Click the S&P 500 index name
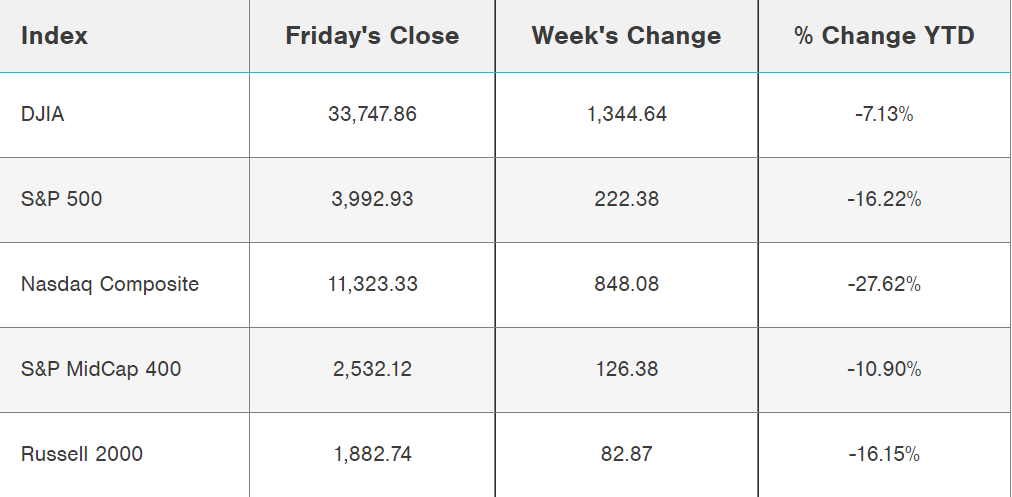The height and width of the screenshot is (497, 1012). tap(61, 199)
